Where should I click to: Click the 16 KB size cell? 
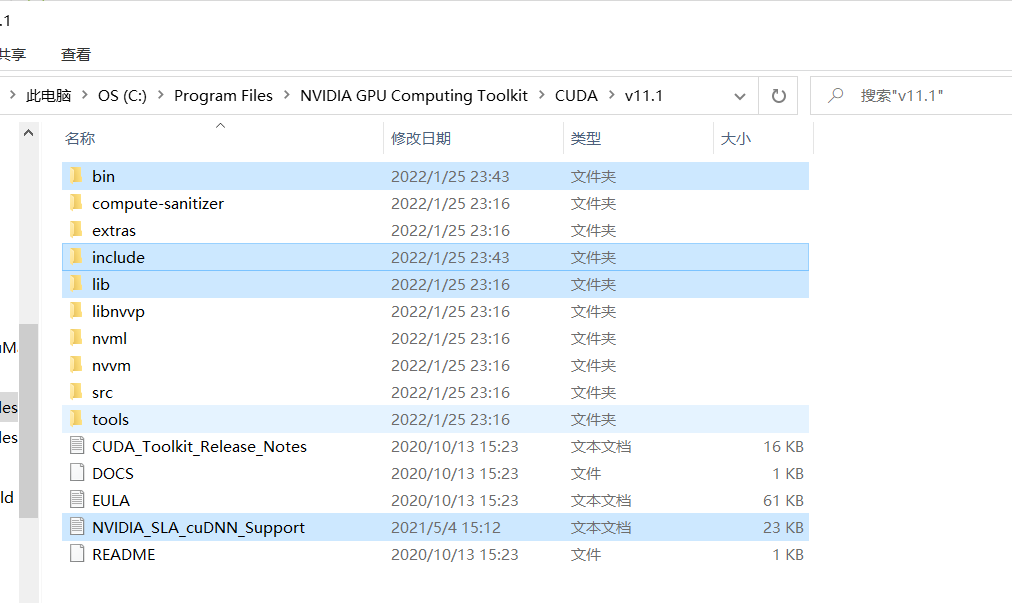pyautogui.click(x=783, y=446)
